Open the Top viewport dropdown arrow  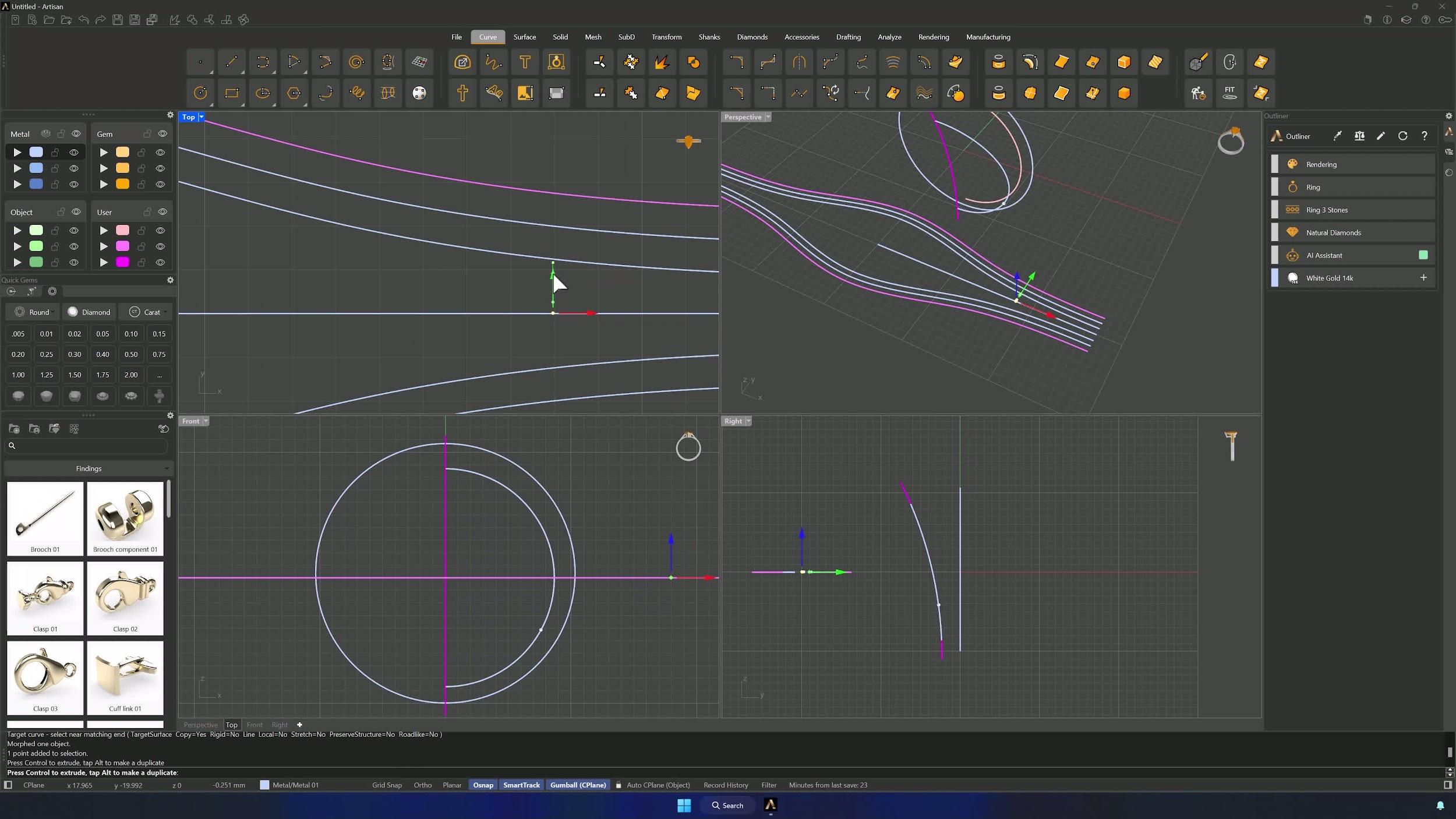click(202, 117)
